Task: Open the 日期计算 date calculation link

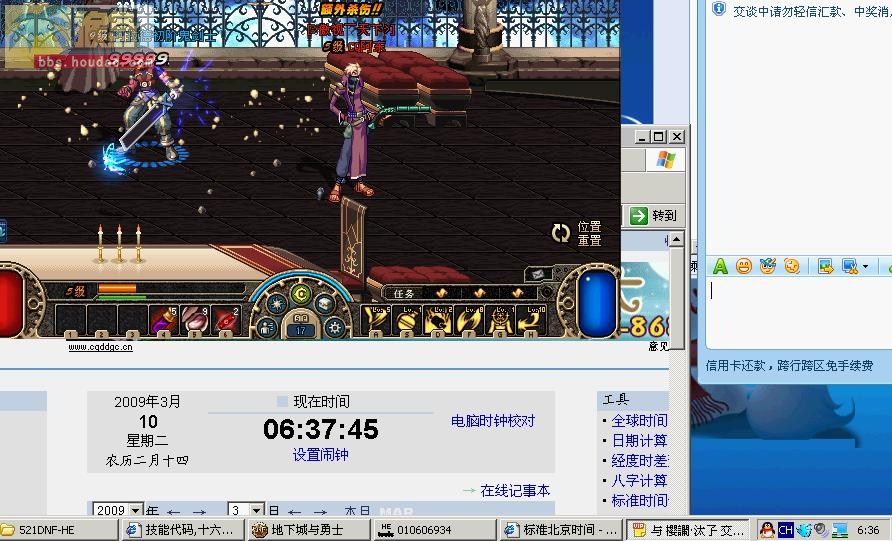Action: pos(639,440)
